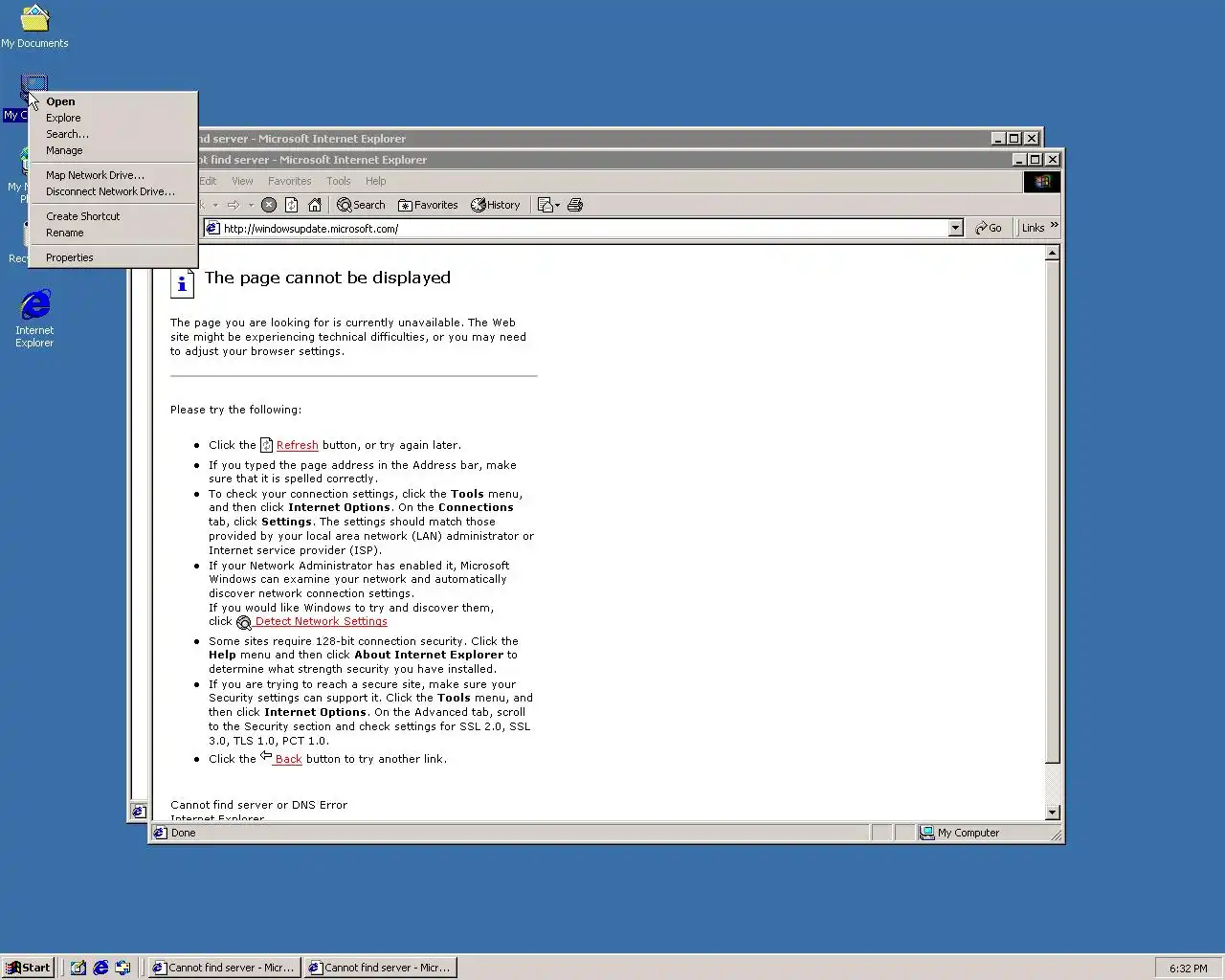This screenshot has width=1225, height=980.
Task: Choose Properties from the context menu
Action: click(113, 257)
